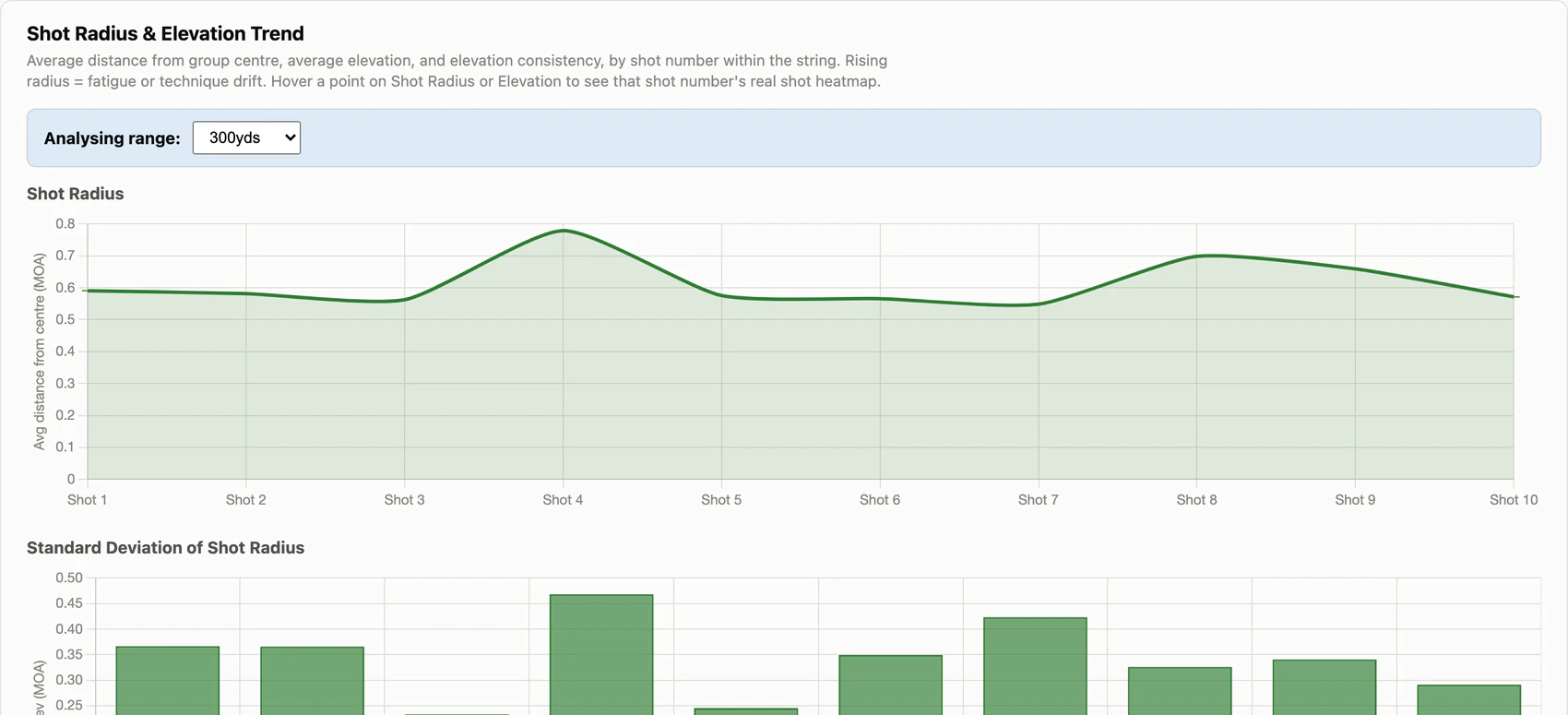The width and height of the screenshot is (1568, 715).
Task: Click the Shot 6 point on radius line
Action: click(880, 298)
